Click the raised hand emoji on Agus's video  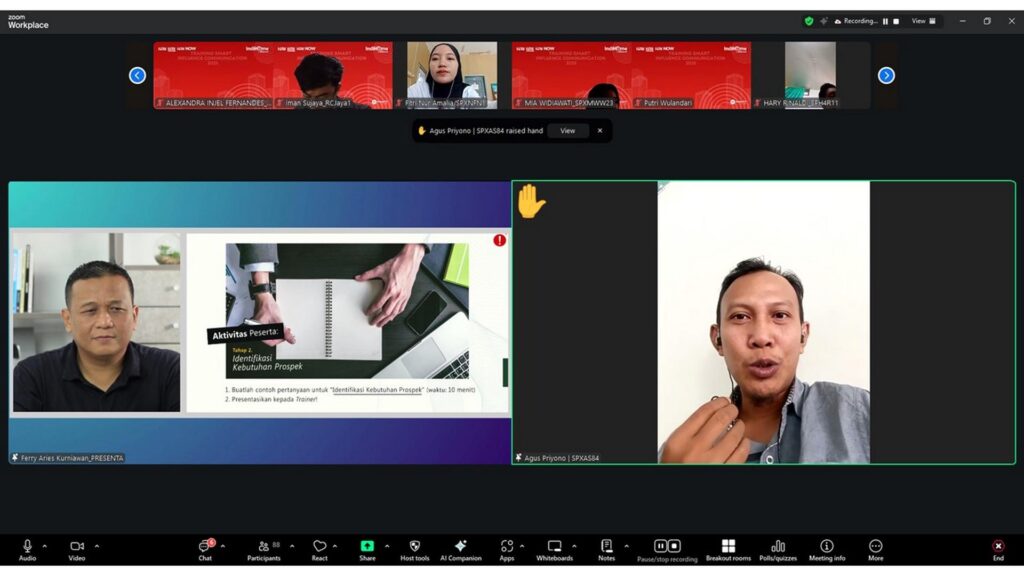pos(530,201)
